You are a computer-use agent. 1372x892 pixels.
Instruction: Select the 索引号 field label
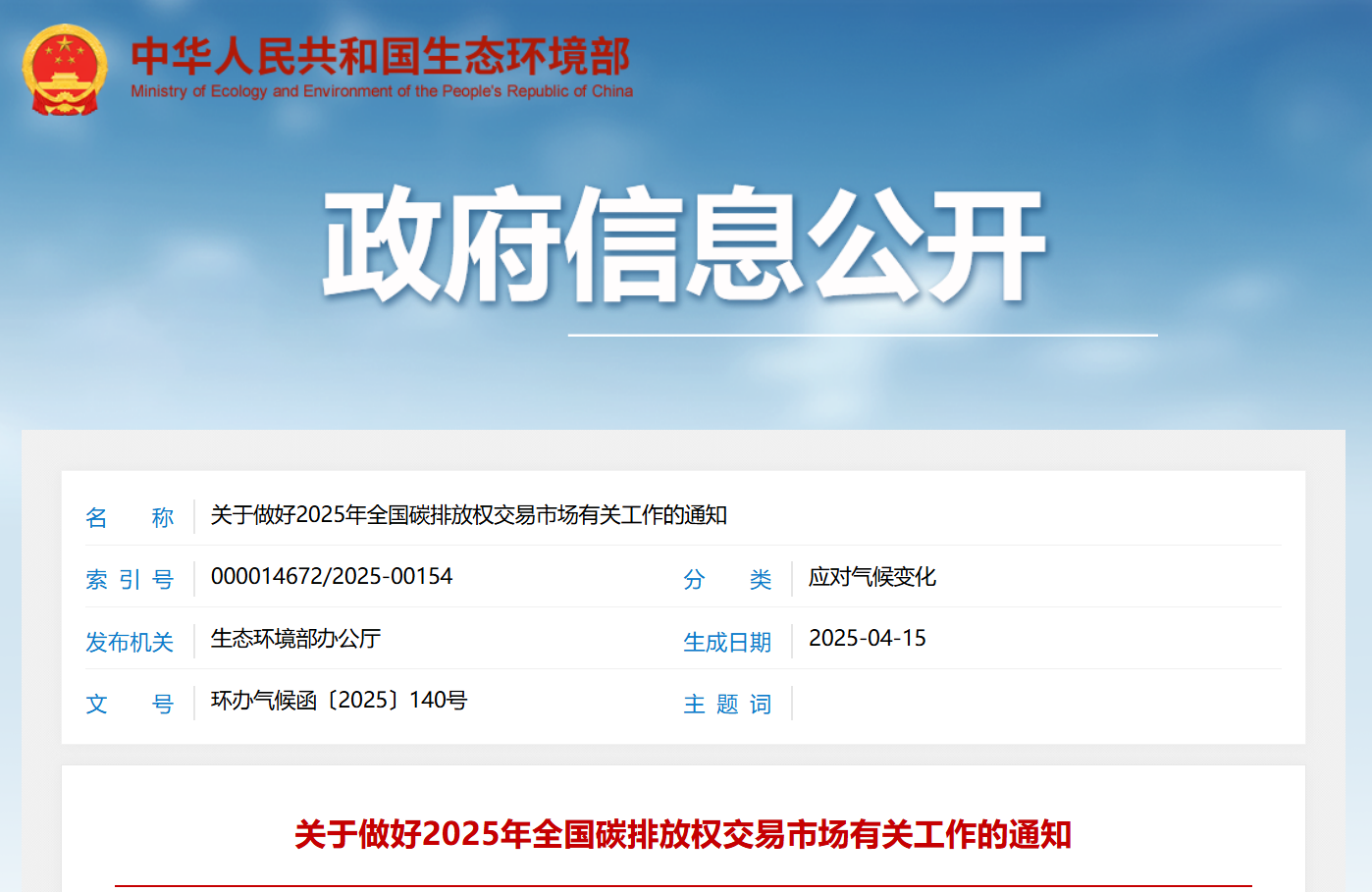(x=130, y=579)
